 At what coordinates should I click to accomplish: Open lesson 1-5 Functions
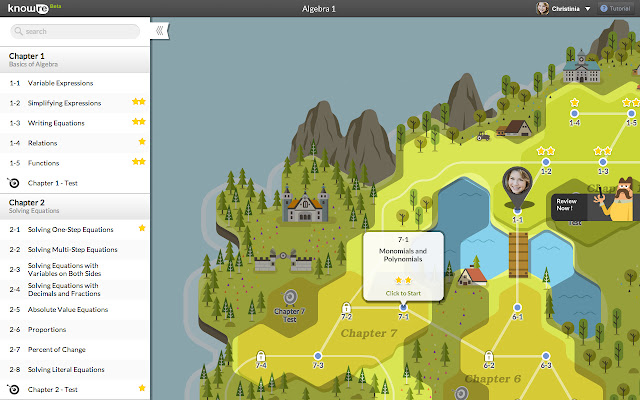(75, 163)
